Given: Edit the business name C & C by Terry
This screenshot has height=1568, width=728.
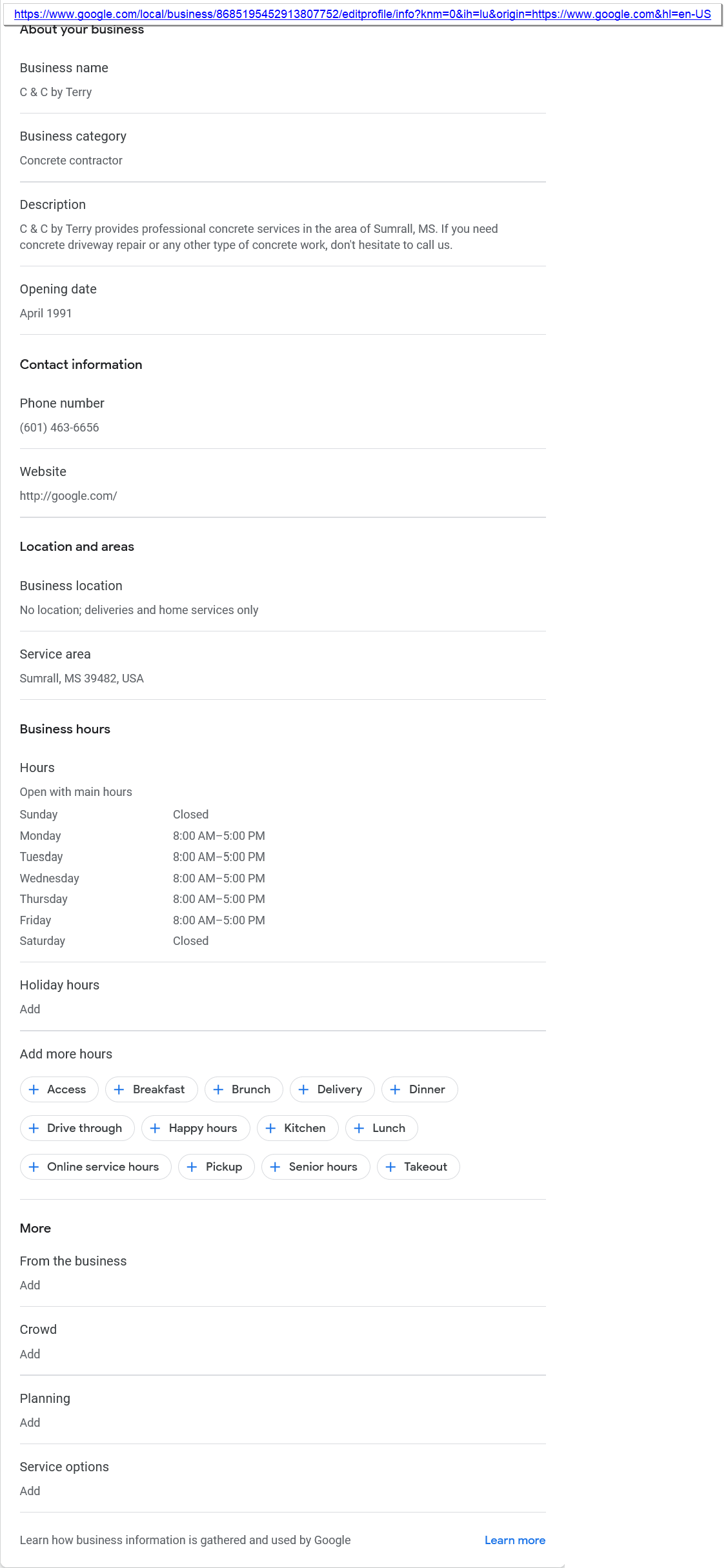Looking at the screenshot, I should coord(56,92).
